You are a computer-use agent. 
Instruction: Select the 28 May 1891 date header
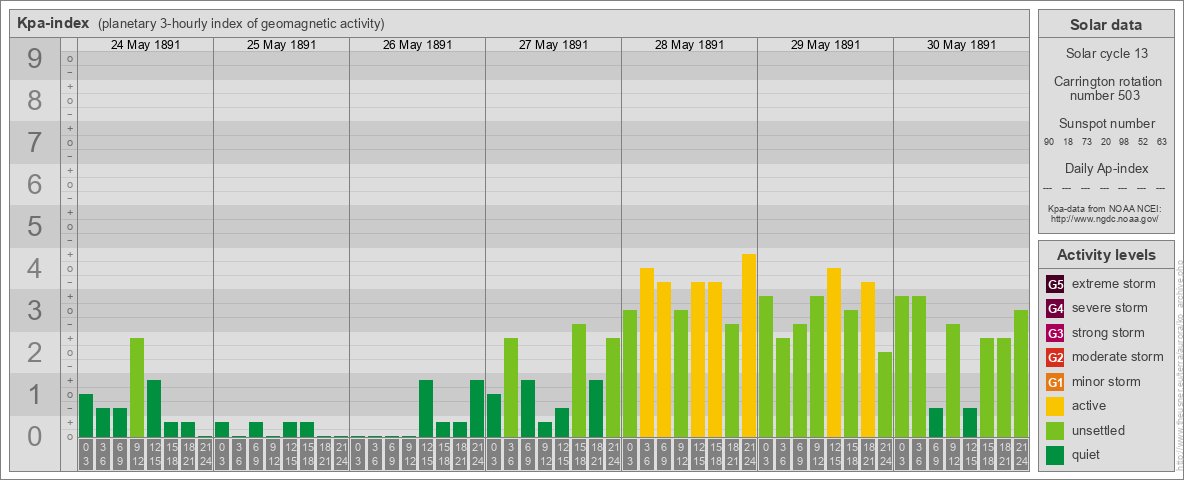689,45
